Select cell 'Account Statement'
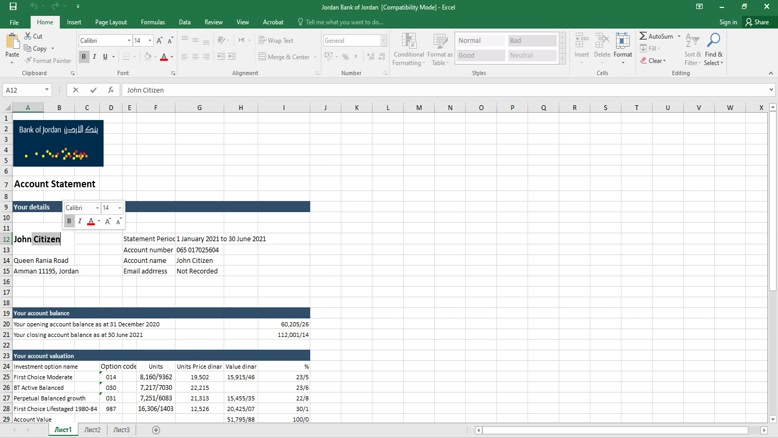The height and width of the screenshot is (438, 778). 55,184
